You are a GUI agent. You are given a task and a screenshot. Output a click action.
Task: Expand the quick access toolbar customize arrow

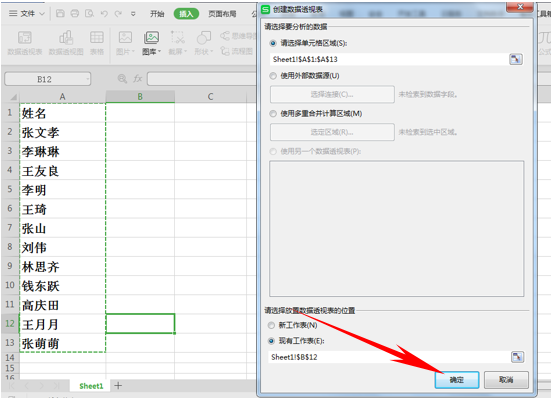tap(133, 14)
